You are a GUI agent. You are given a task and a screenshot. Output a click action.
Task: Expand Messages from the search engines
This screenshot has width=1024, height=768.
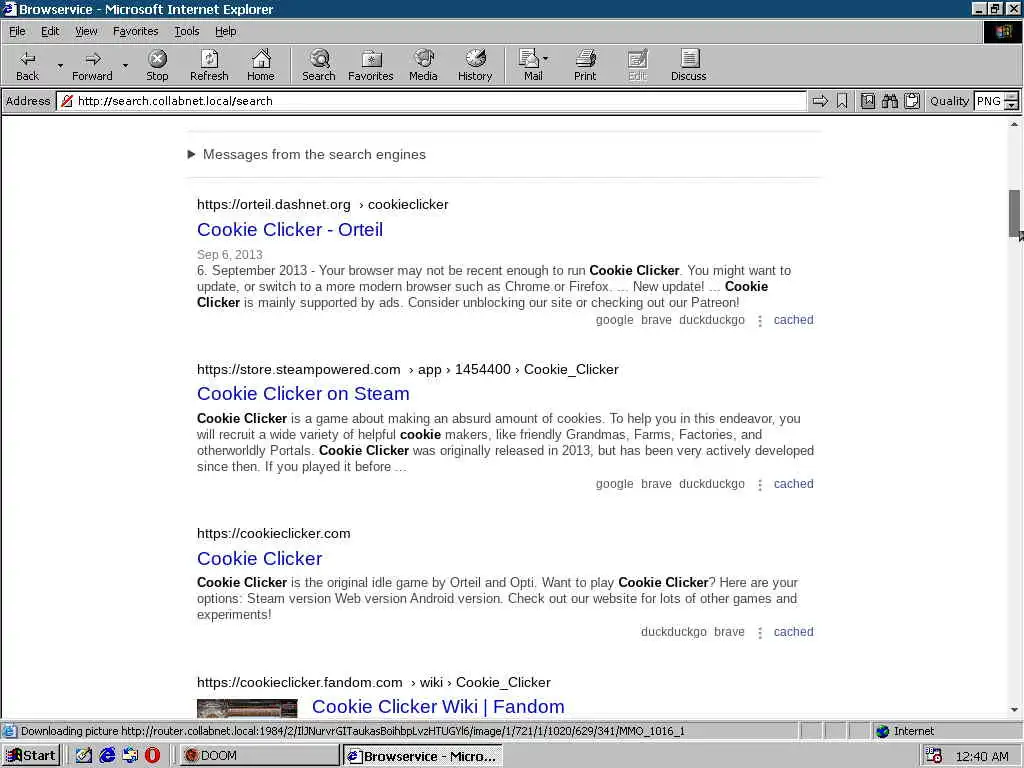tap(306, 155)
